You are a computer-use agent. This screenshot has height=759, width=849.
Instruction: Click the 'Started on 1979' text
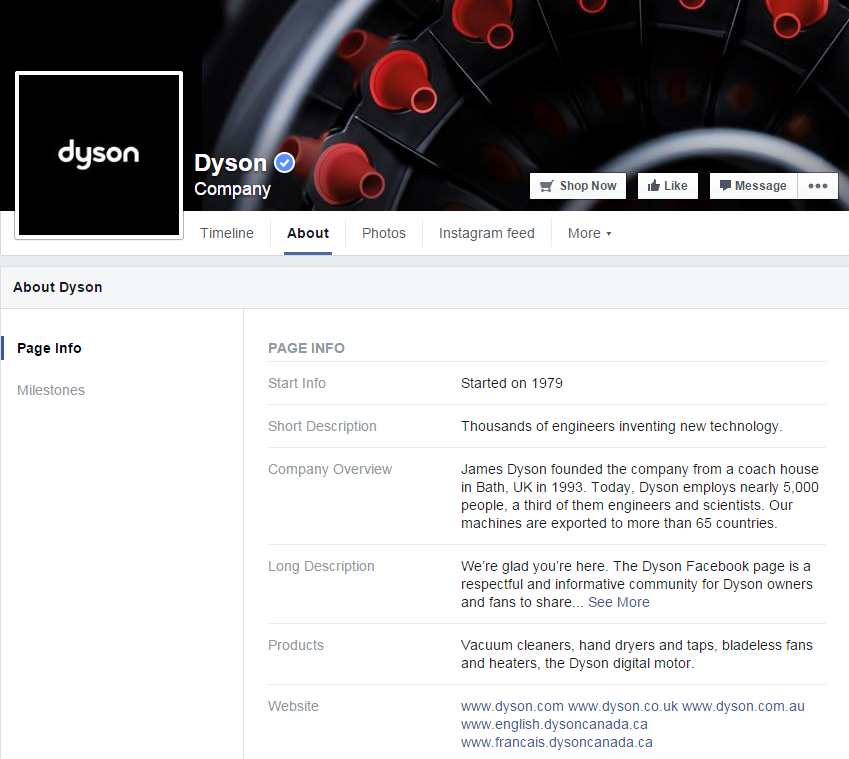click(512, 383)
